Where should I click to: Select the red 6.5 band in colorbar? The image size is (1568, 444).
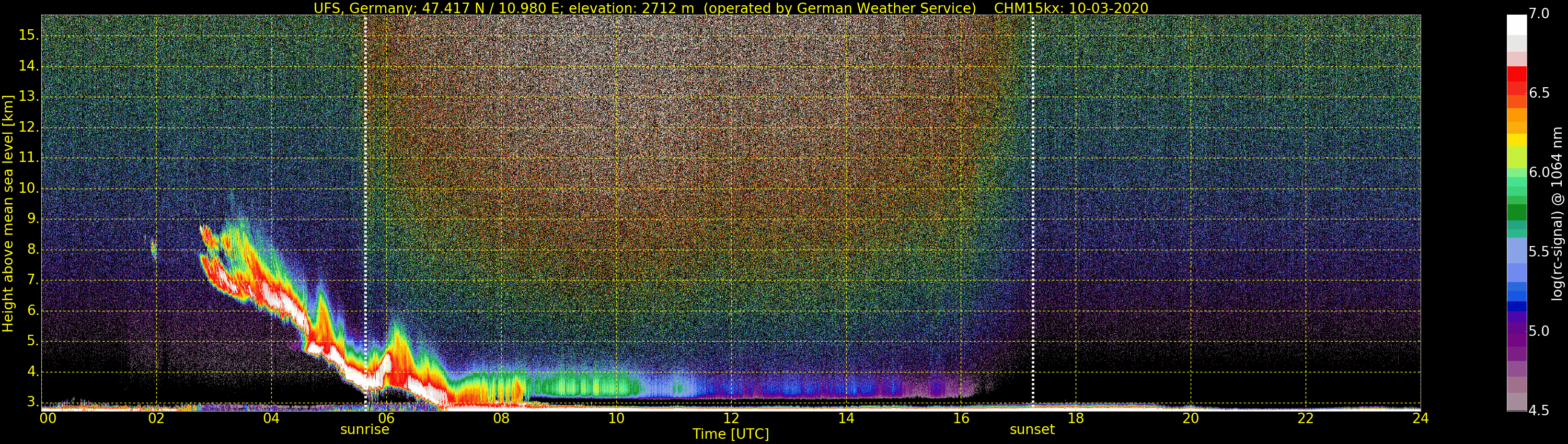click(1516, 92)
